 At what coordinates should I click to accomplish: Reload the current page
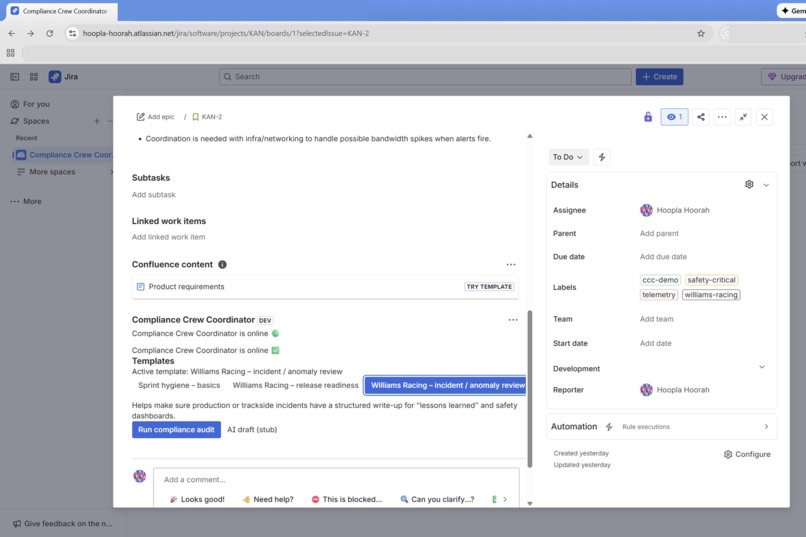(49, 33)
